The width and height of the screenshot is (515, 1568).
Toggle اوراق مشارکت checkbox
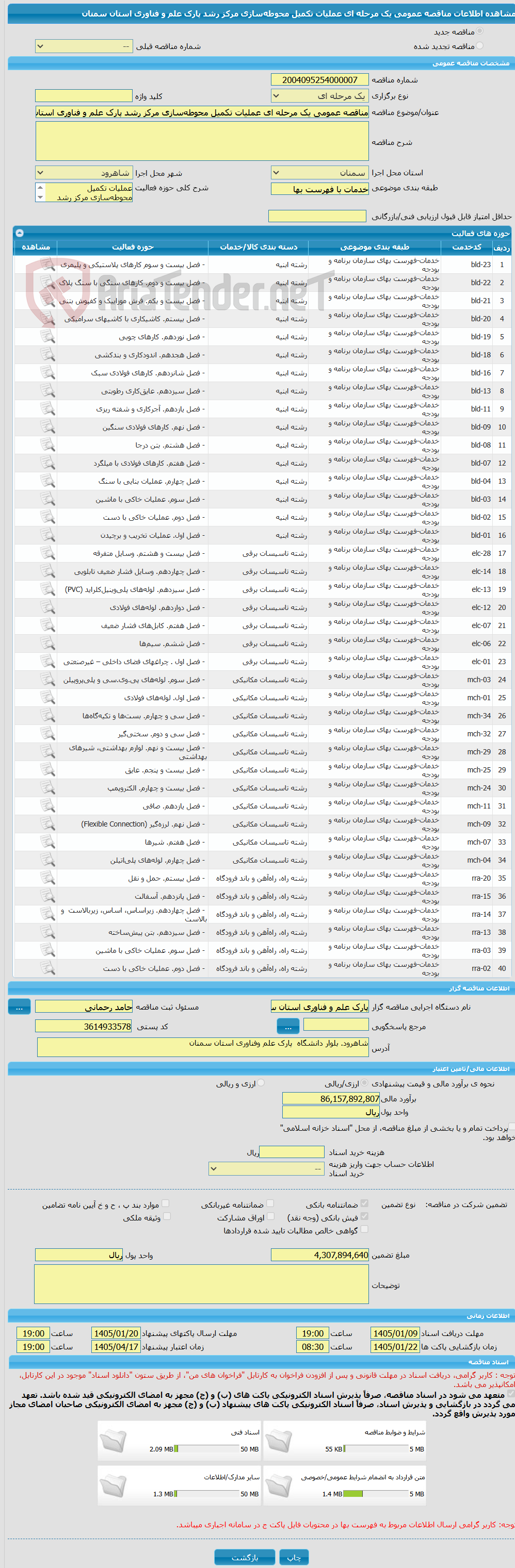[x=270, y=1216]
